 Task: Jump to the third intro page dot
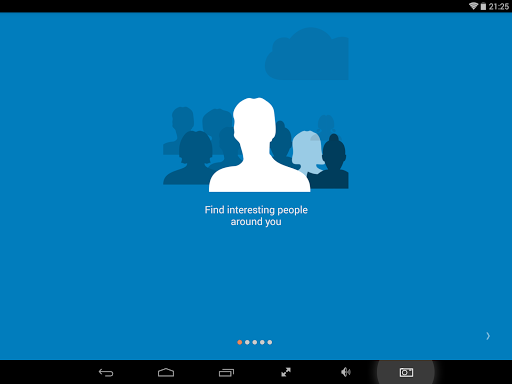point(255,342)
